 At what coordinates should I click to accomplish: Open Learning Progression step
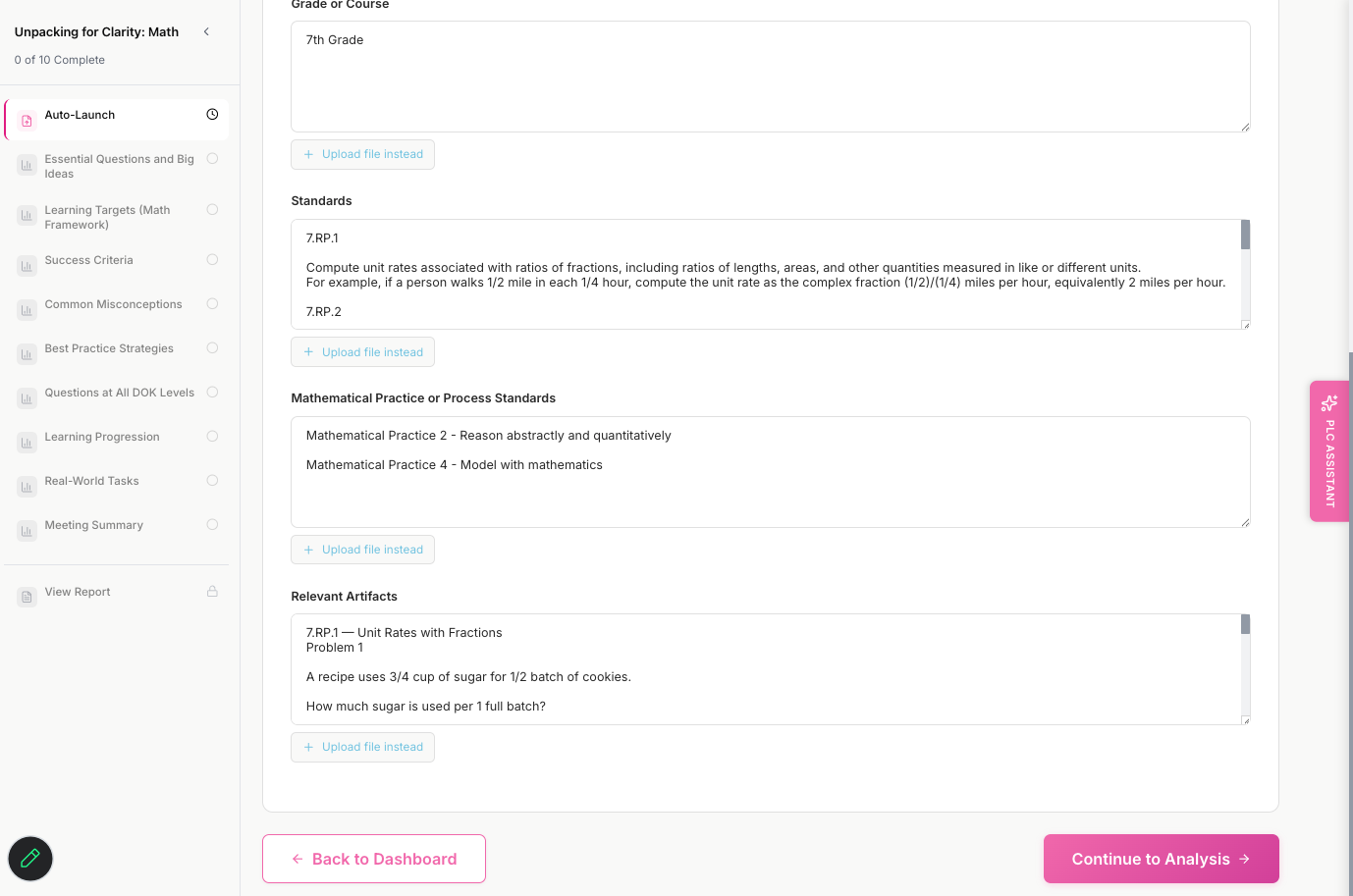click(102, 437)
